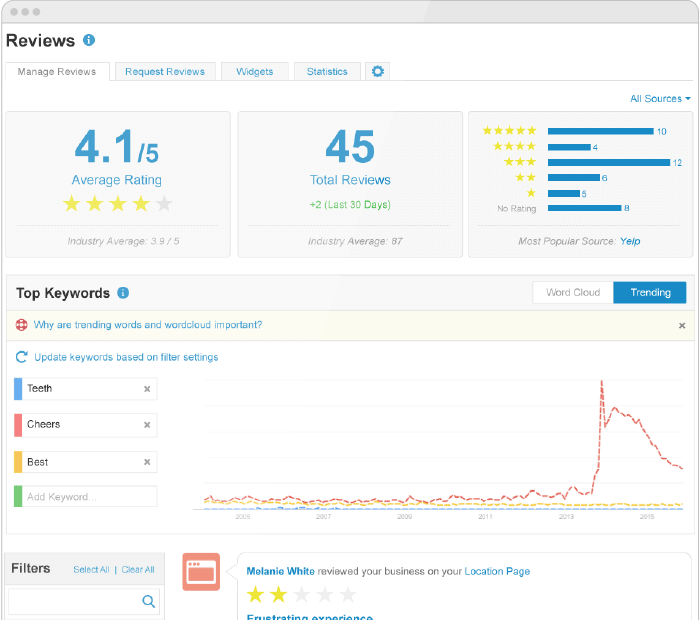Click the Select All filters link
The height and width of the screenshot is (620, 700).
pyautogui.click(x=91, y=570)
